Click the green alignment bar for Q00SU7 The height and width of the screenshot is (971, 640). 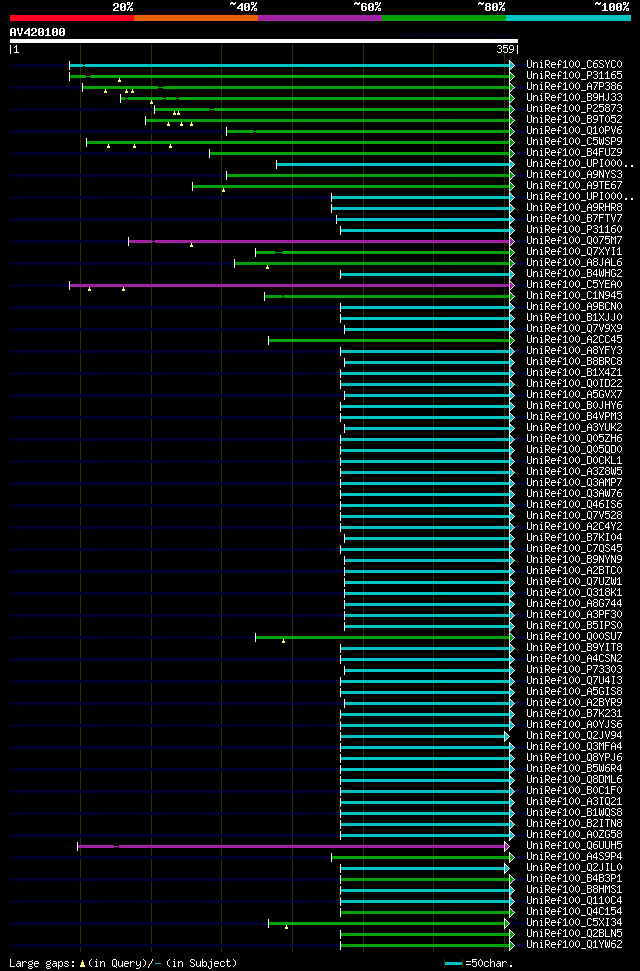[382, 637]
